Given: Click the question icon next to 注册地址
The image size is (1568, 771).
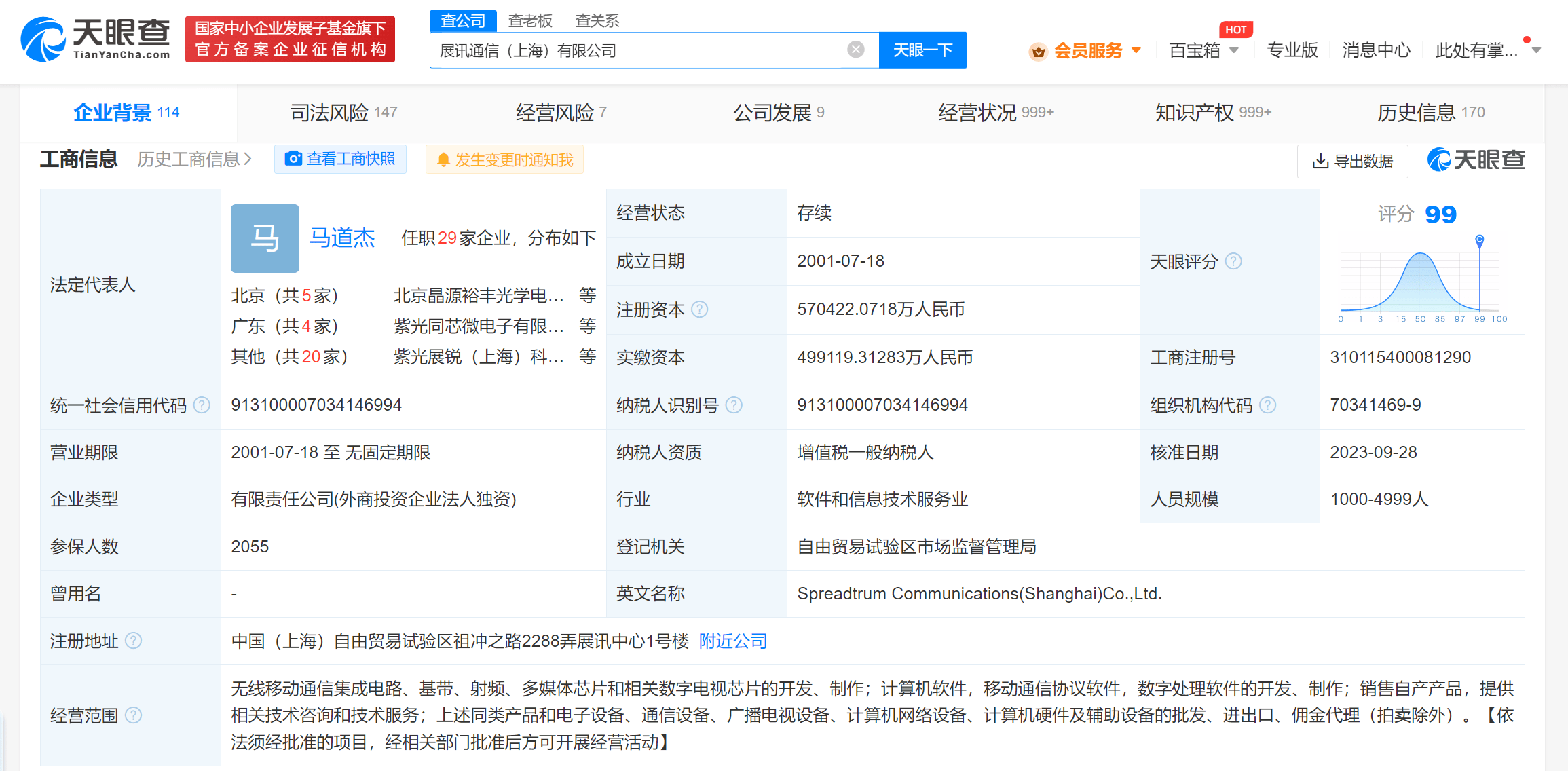Looking at the screenshot, I should click(x=134, y=641).
